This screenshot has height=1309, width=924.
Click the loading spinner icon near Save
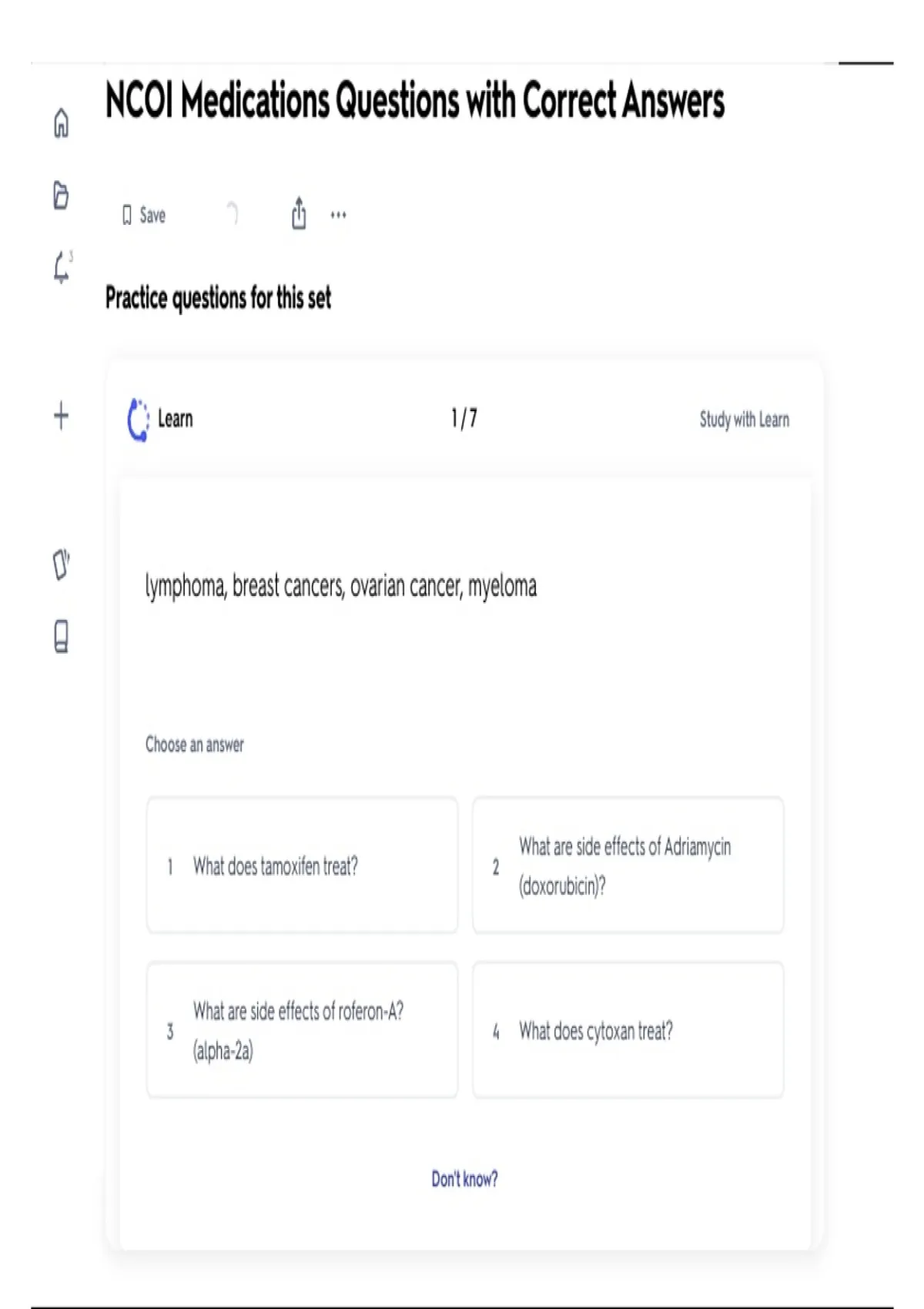click(233, 213)
